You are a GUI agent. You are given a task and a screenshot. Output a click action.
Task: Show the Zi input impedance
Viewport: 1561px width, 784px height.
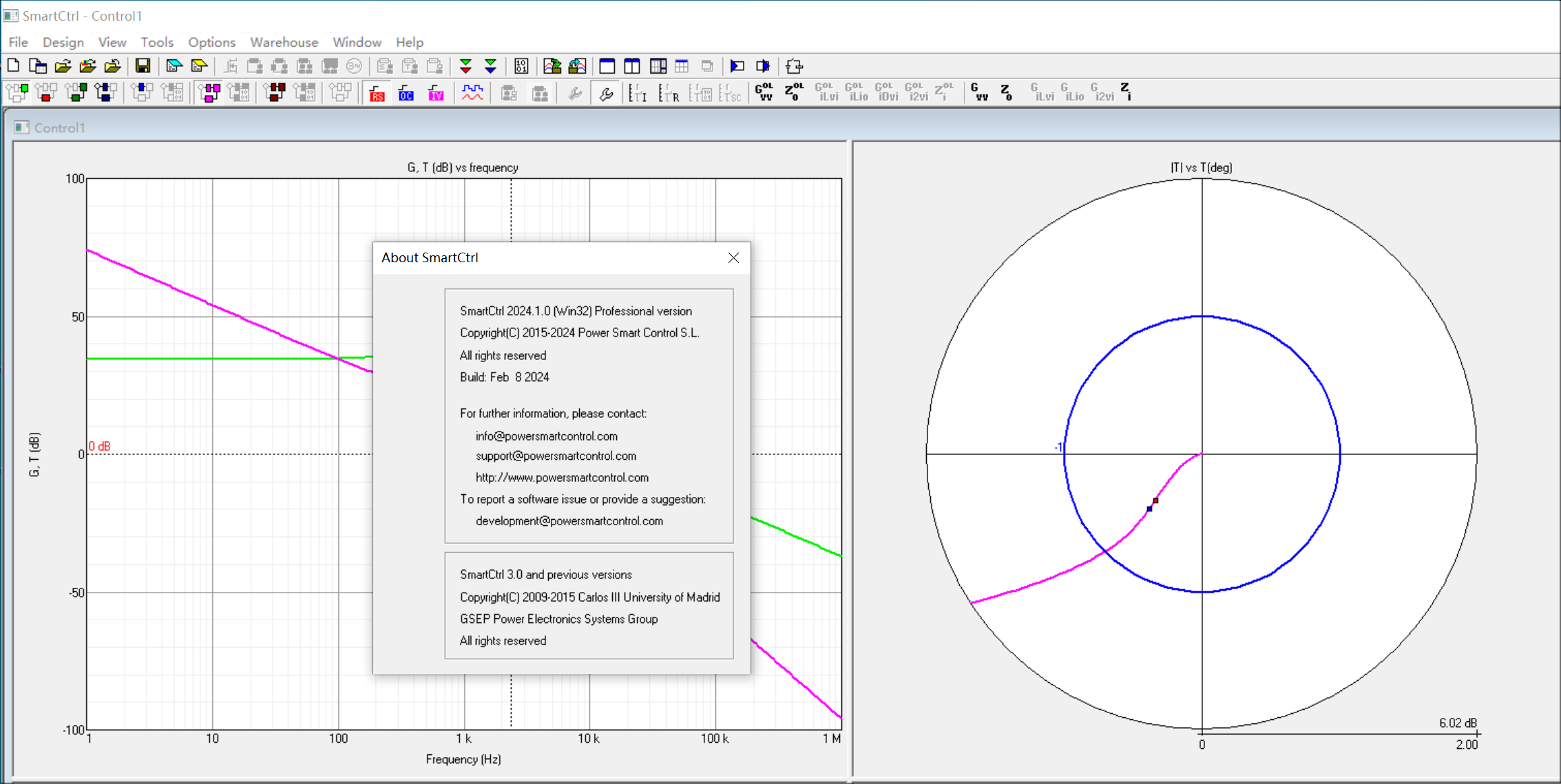[x=1125, y=92]
